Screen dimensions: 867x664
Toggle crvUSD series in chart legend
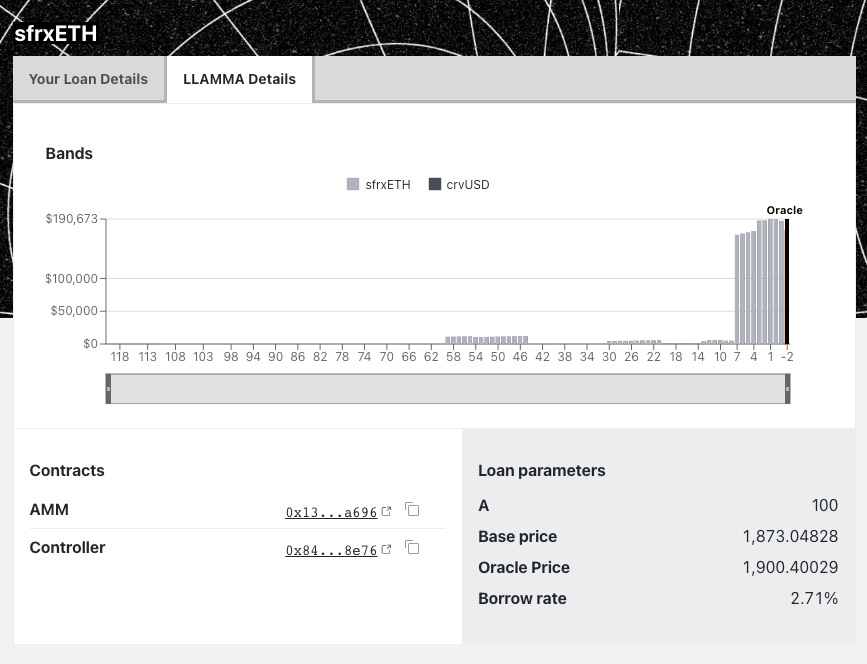459,185
